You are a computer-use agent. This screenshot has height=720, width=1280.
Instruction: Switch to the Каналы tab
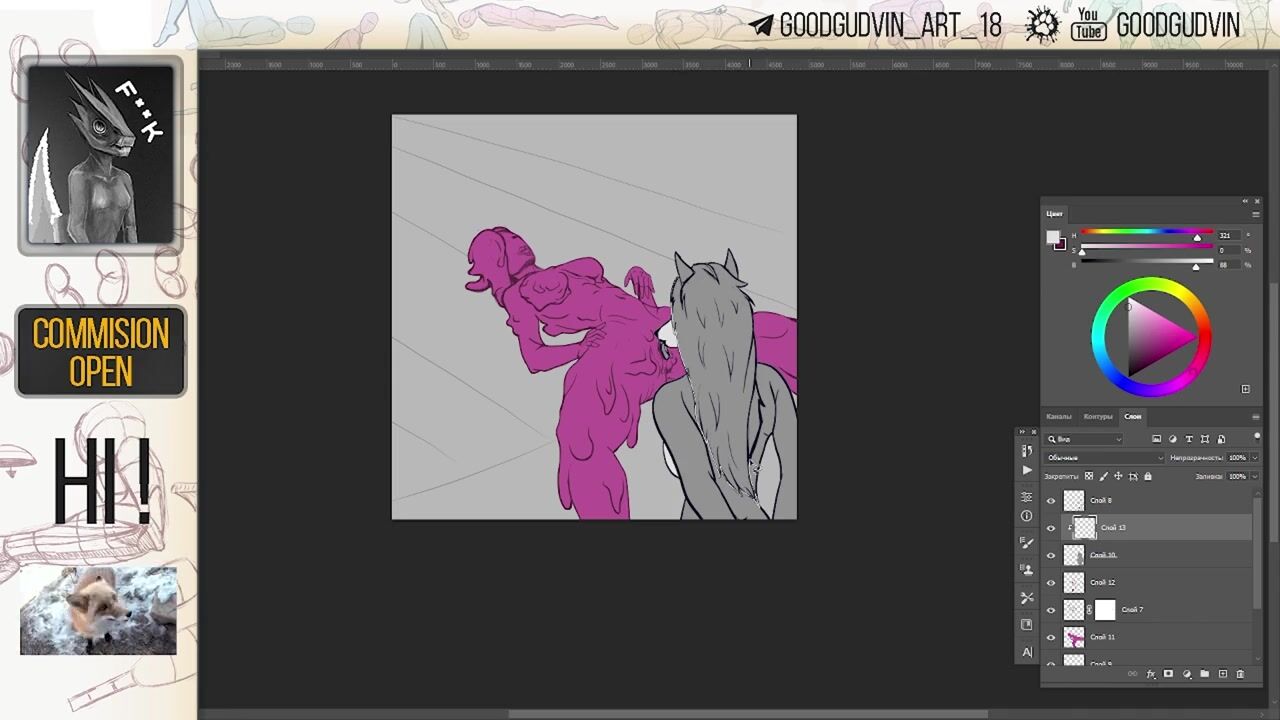coord(1059,416)
